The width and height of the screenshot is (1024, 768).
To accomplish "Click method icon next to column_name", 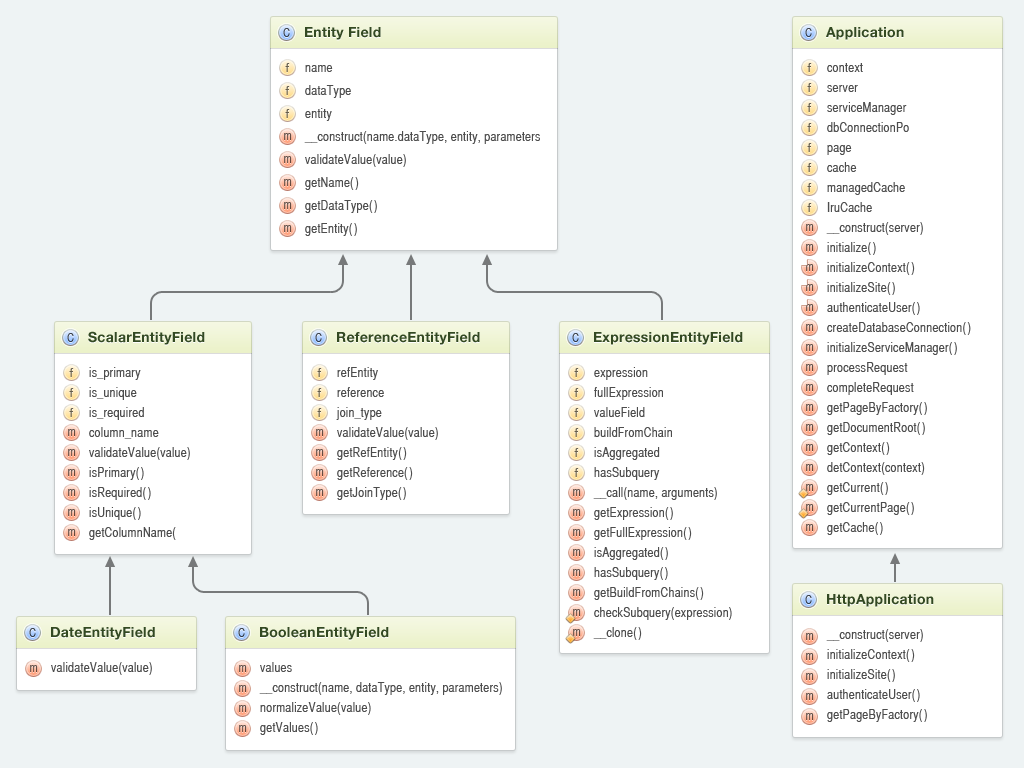I will 71,433.
